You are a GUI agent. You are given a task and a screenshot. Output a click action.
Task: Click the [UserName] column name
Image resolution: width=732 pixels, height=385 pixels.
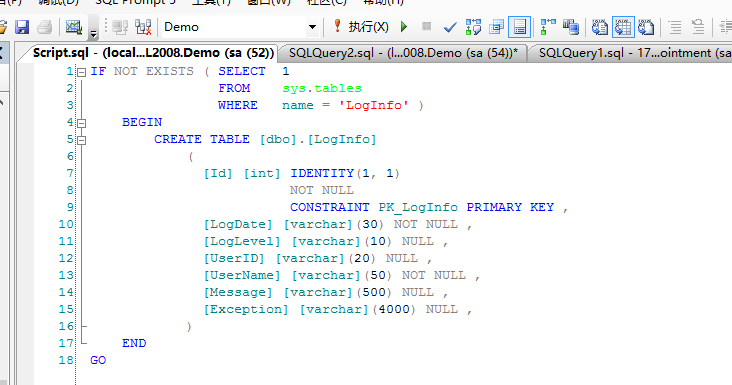click(x=242, y=276)
